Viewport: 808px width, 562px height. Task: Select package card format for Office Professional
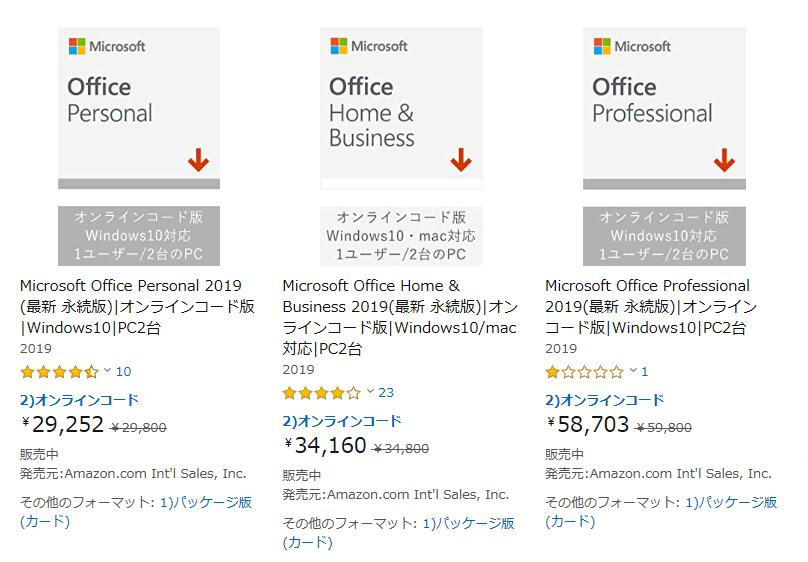point(730,502)
